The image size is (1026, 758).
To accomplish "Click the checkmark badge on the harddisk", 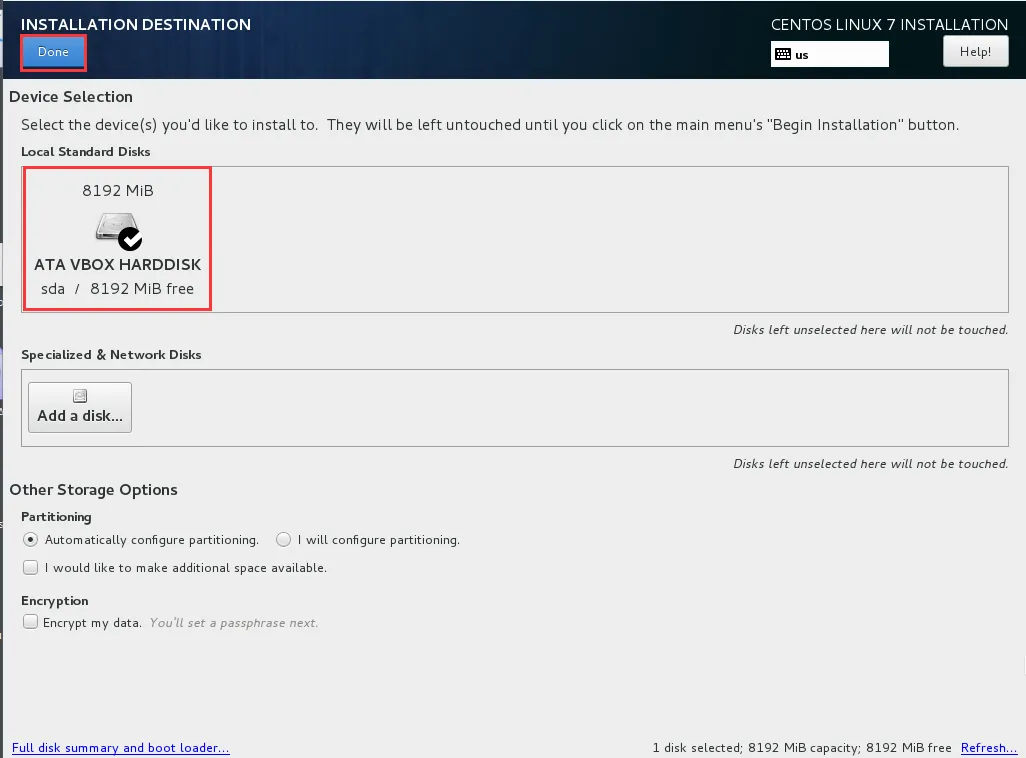I will click(130, 240).
